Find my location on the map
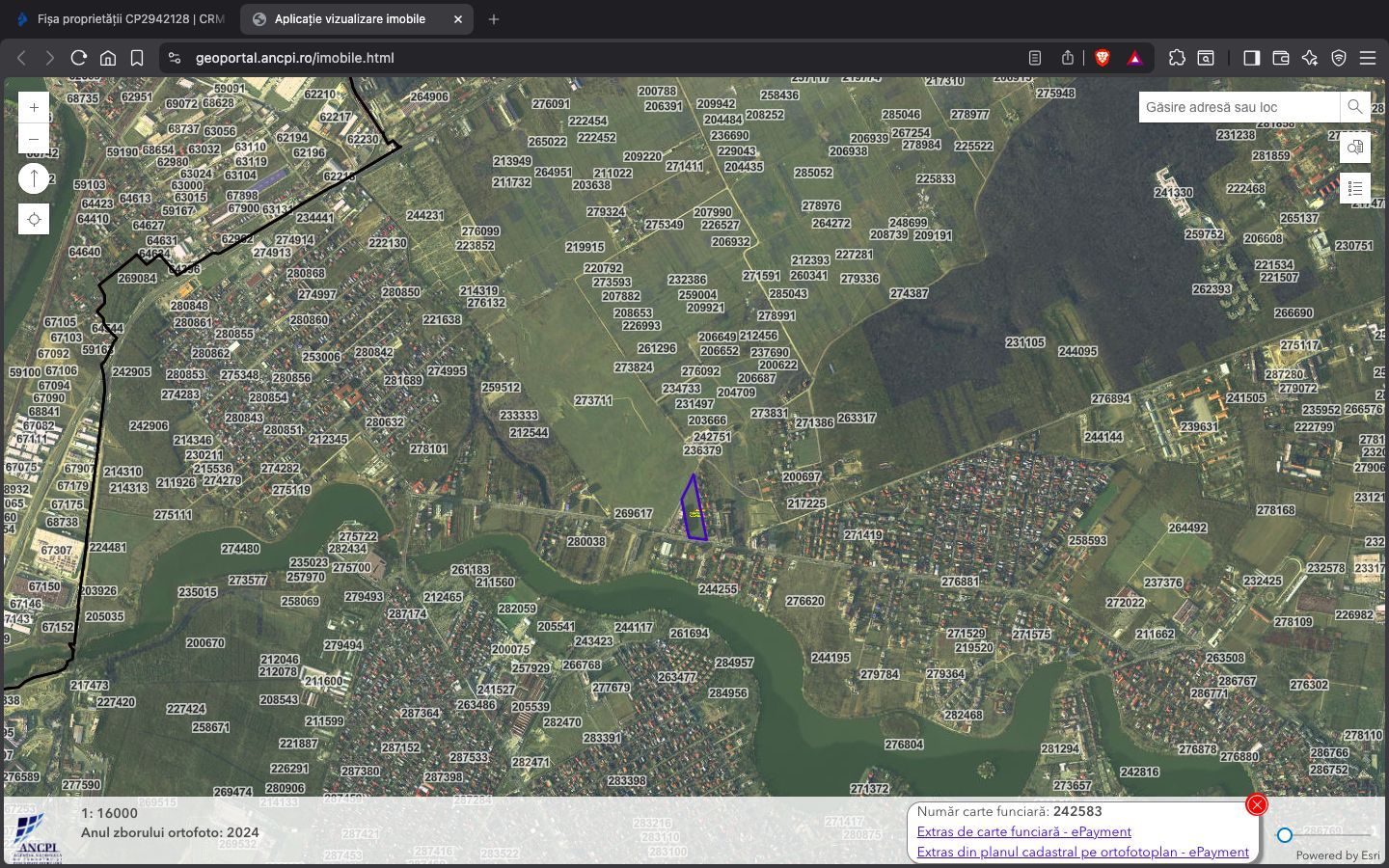 pyautogui.click(x=34, y=220)
